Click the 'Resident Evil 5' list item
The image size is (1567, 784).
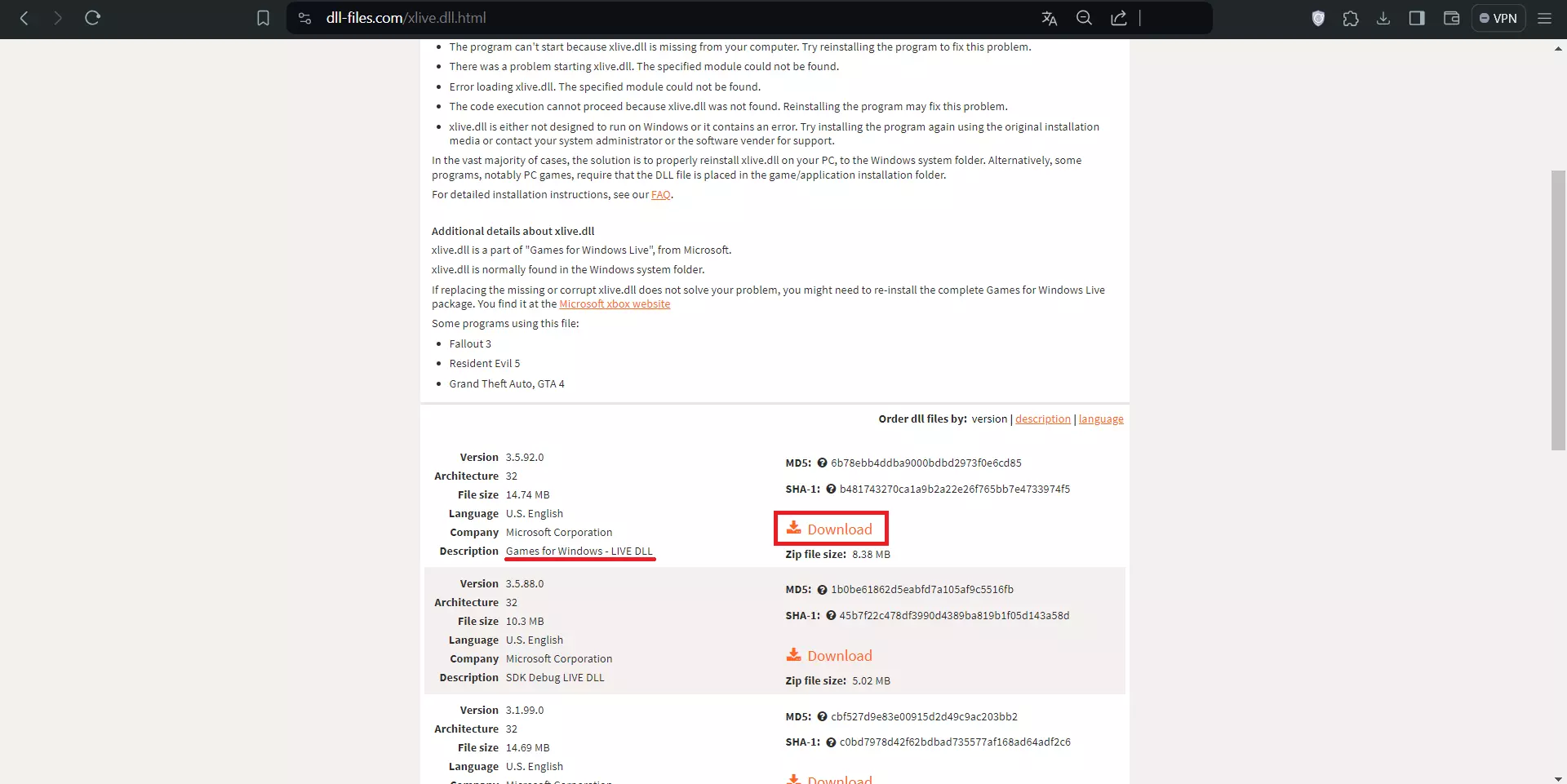point(485,364)
